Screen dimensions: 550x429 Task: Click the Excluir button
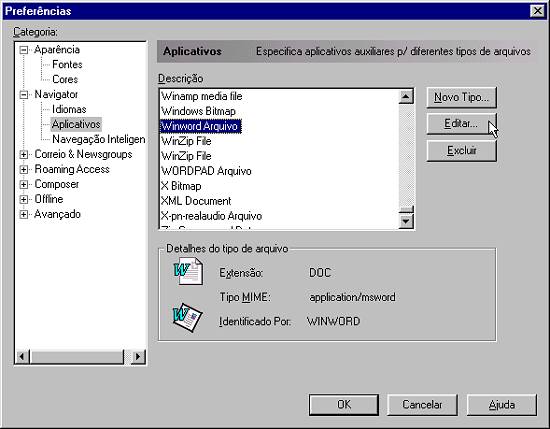click(462, 151)
